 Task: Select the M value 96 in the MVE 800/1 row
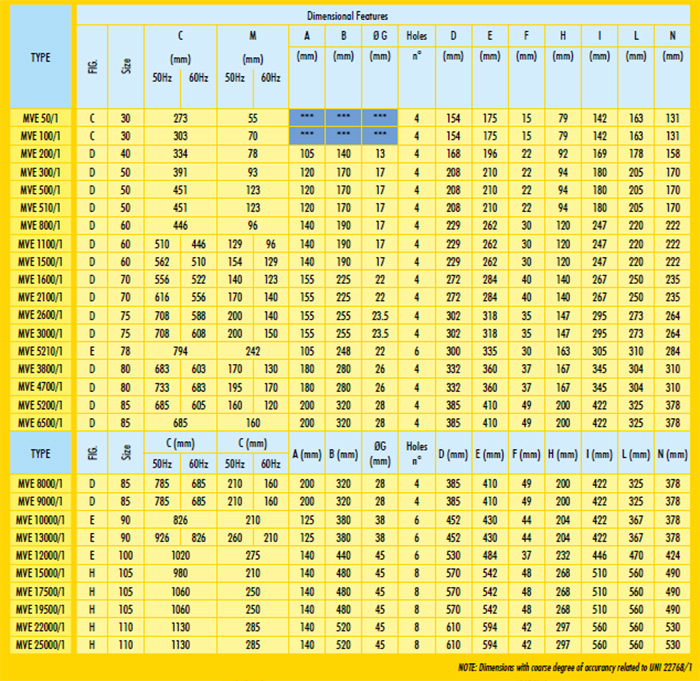pos(253,226)
